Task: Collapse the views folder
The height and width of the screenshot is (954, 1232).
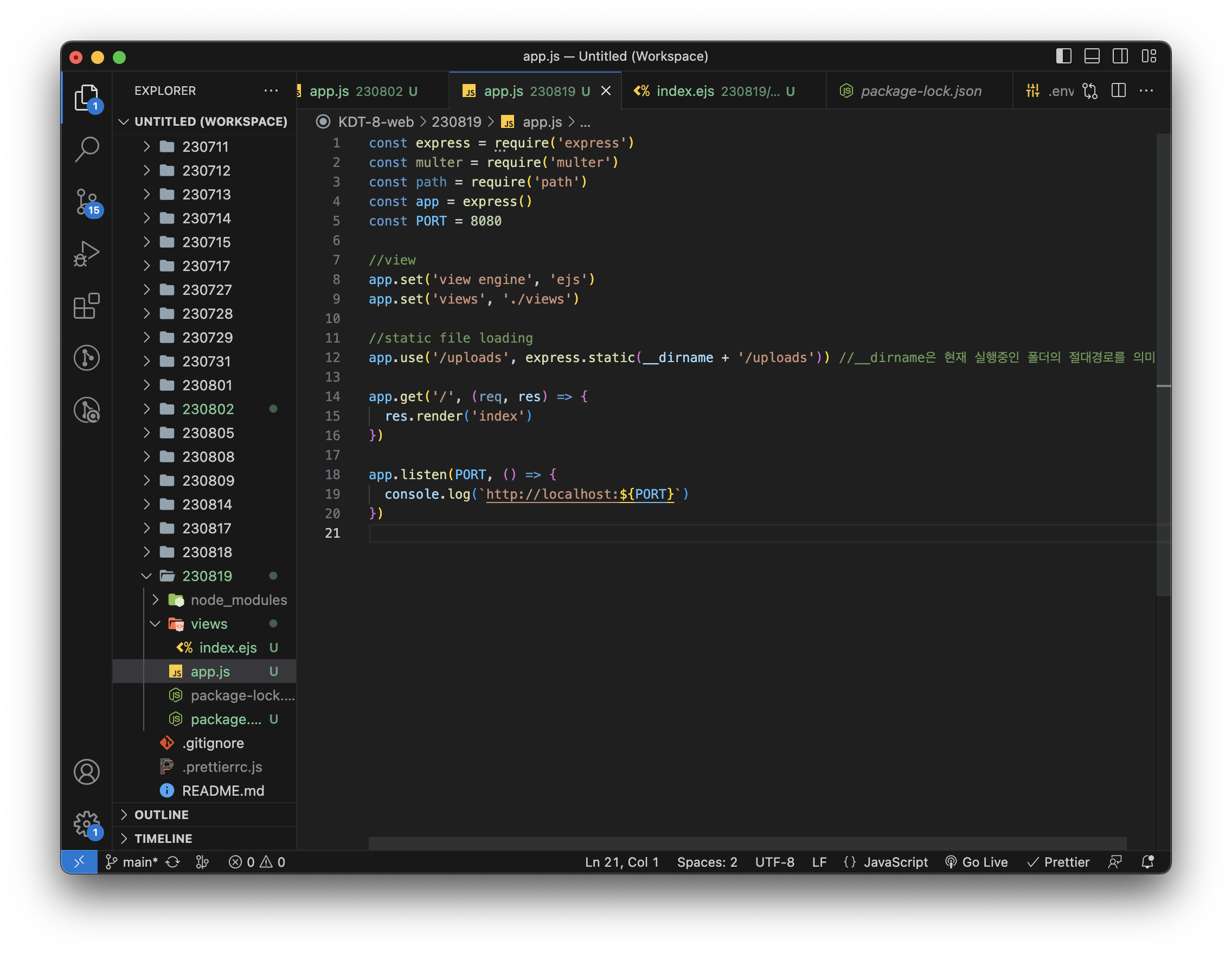Action: 204,623
